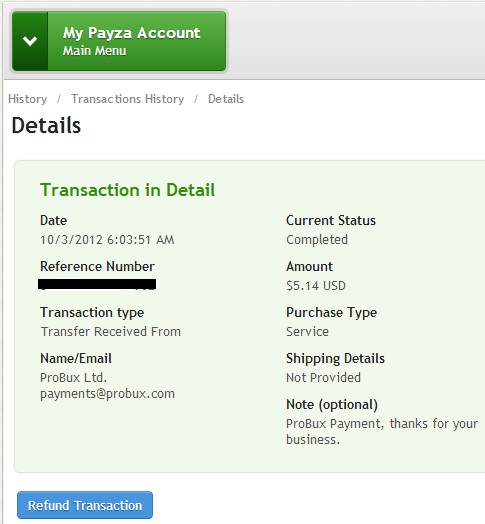
Task: Select the Transaction in Detail heading
Action: coord(127,190)
